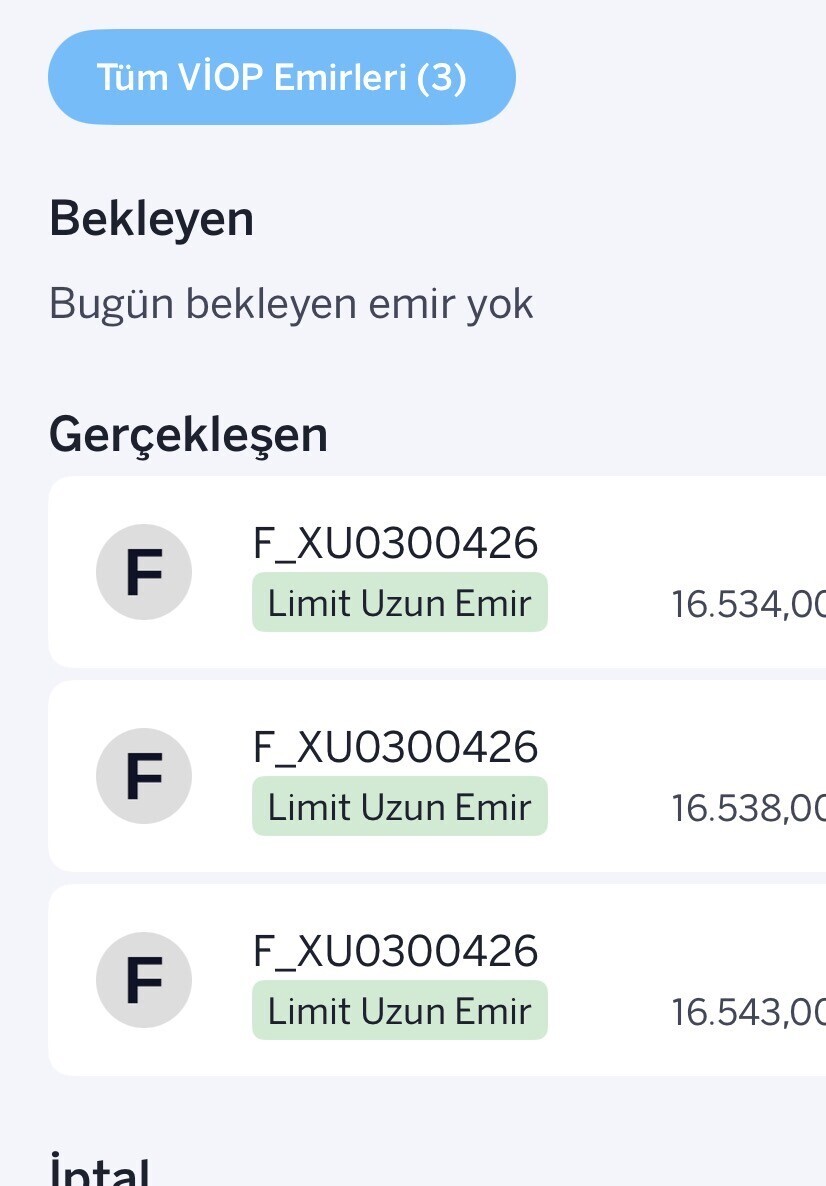
Task: Select F_XU0300426 label on the 16.543,00 order
Action: (395, 951)
